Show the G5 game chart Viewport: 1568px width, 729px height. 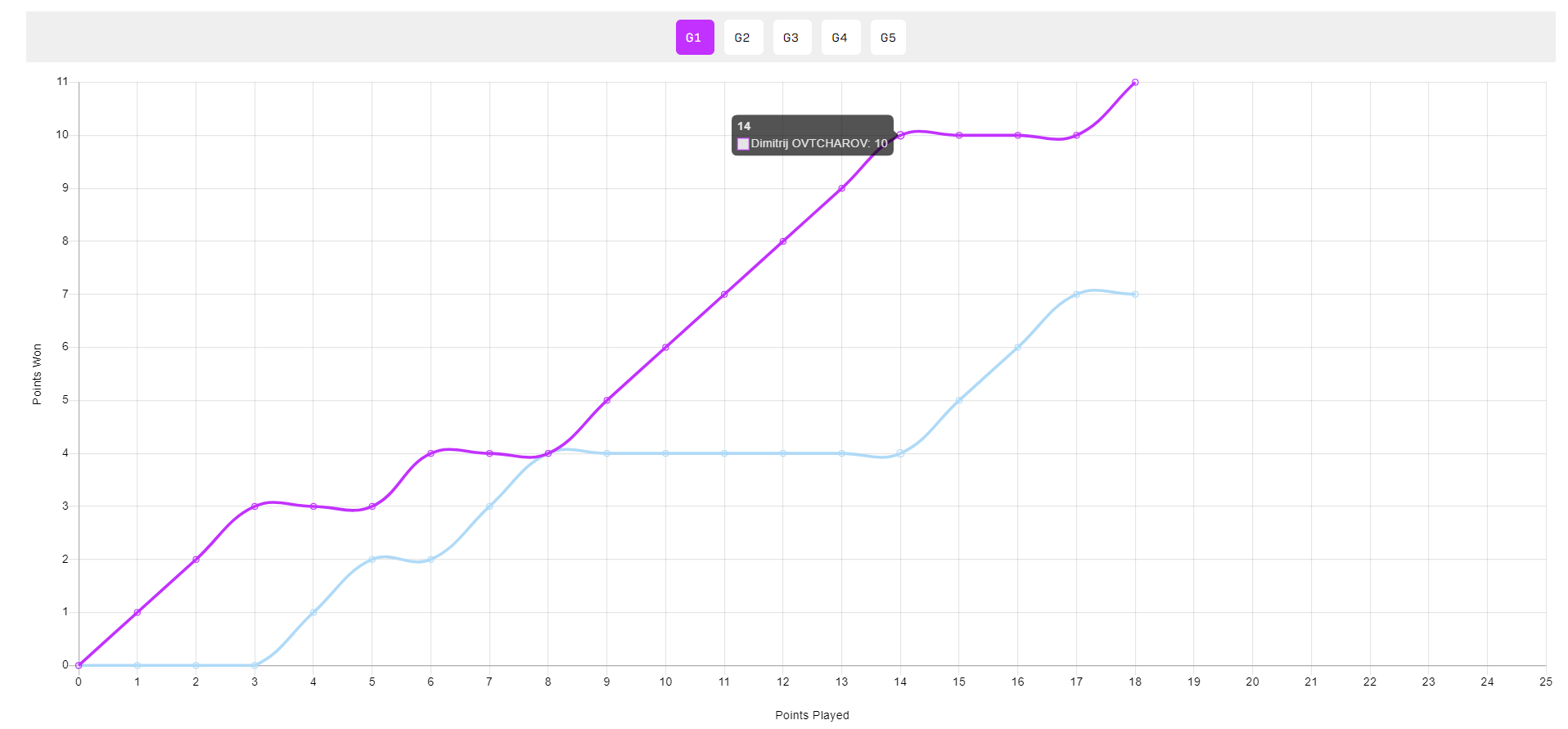[888, 38]
